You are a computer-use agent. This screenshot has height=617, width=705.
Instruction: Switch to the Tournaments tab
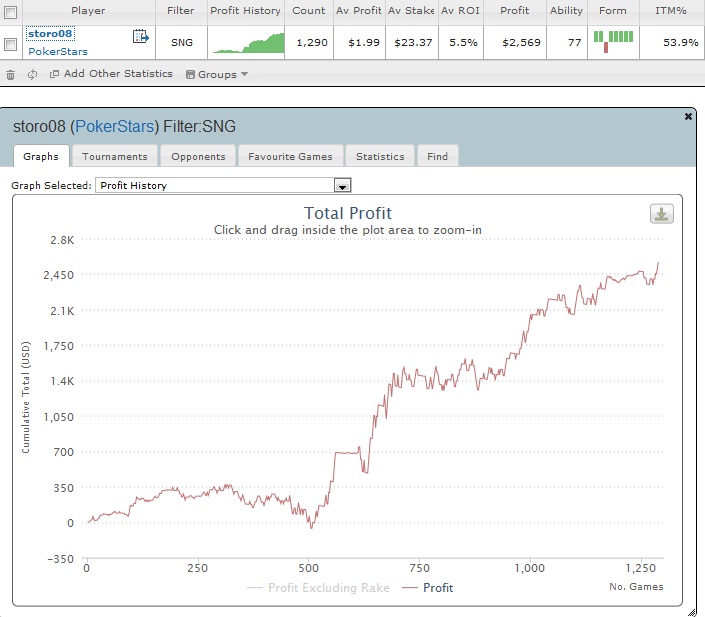tap(114, 156)
